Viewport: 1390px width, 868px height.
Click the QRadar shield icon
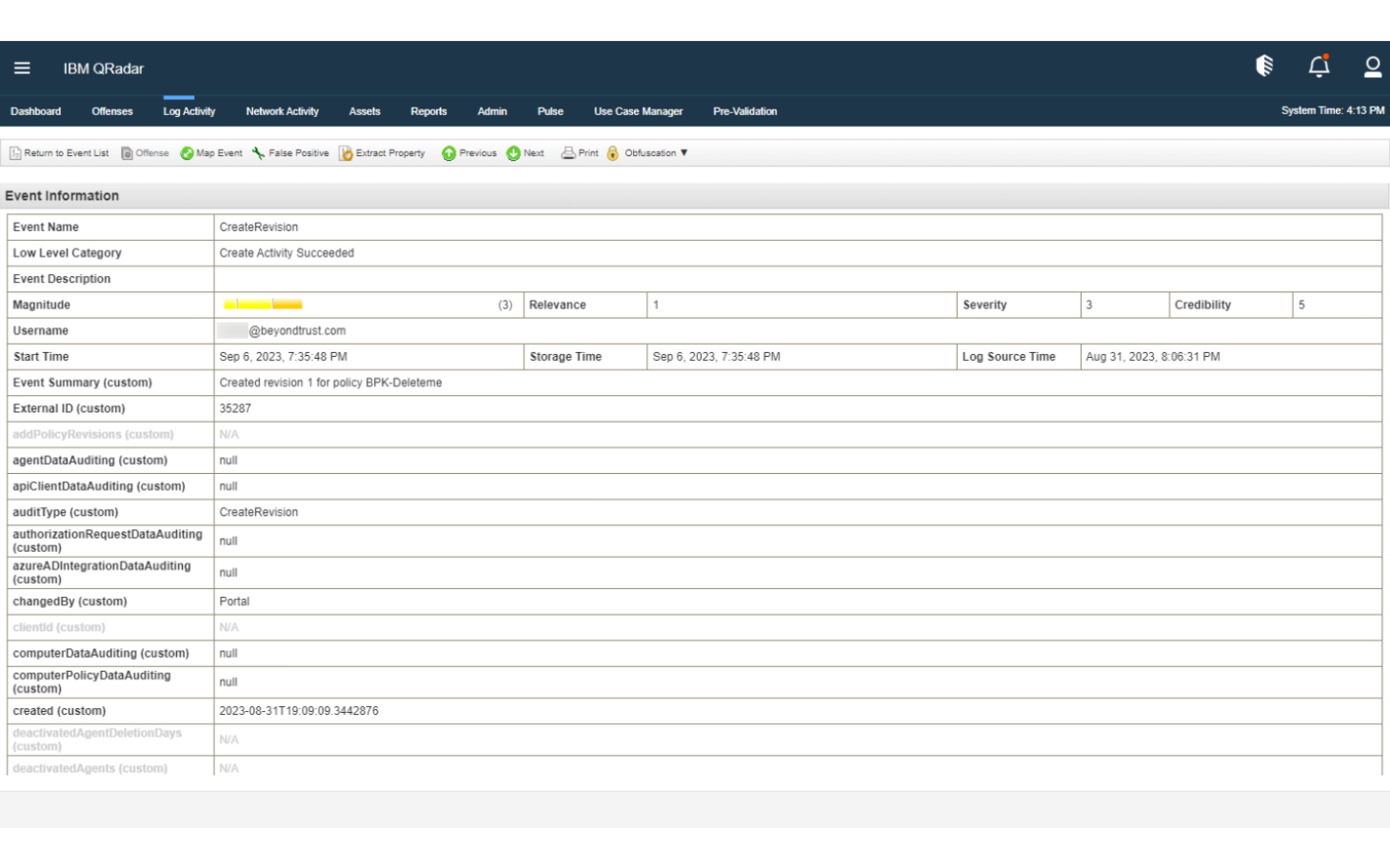coord(1264,66)
